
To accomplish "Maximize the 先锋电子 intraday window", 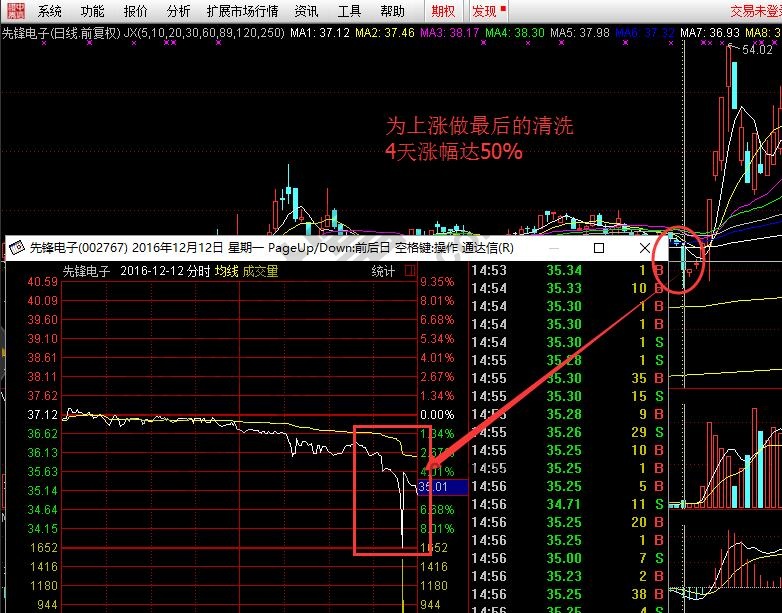I will click(x=599, y=248).
